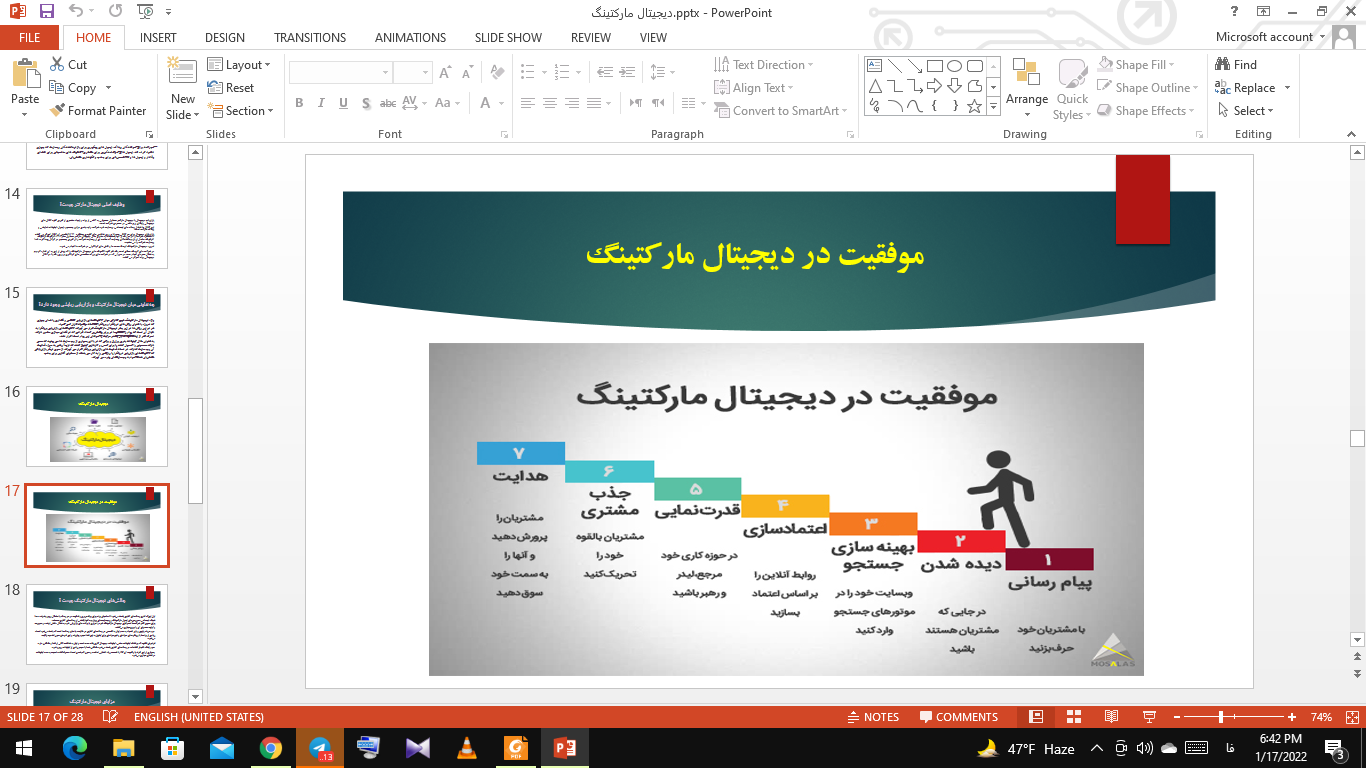Open the Shape Fill dropdown
The width and height of the screenshot is (1366, 768).
1138,65
